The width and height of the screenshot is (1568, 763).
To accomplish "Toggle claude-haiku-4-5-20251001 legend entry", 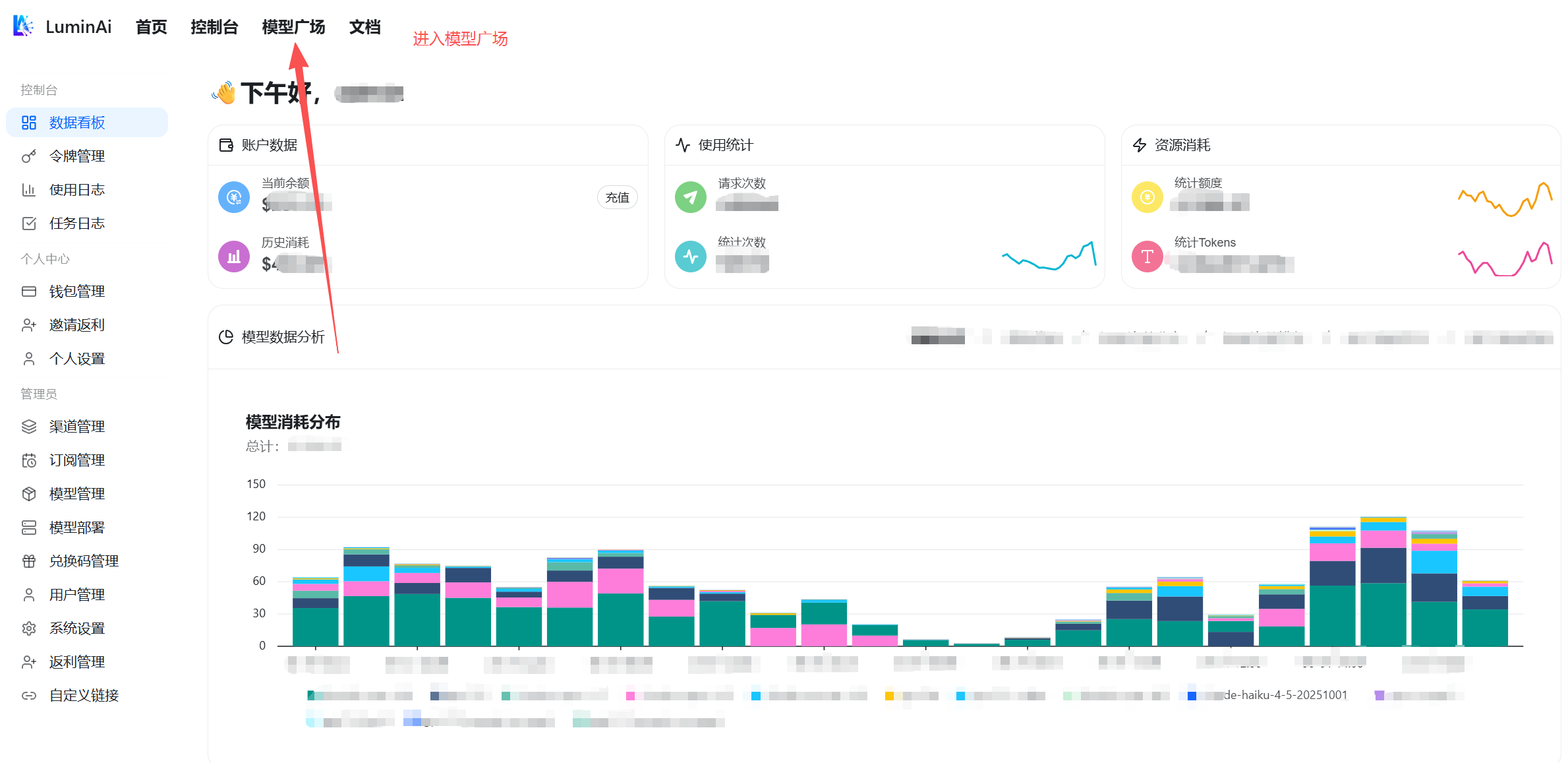I will [x=1267, y=695].
